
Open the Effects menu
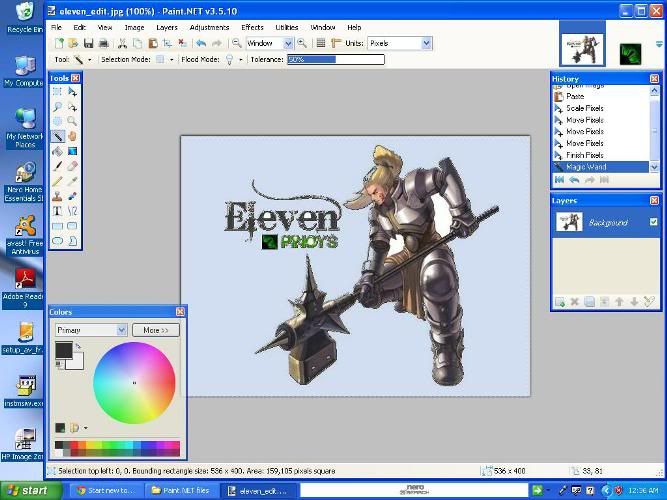point(252,27)
